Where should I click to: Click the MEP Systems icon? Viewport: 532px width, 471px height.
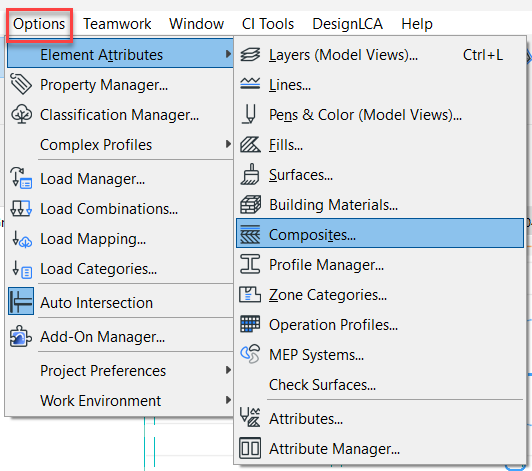pos(250,354)
